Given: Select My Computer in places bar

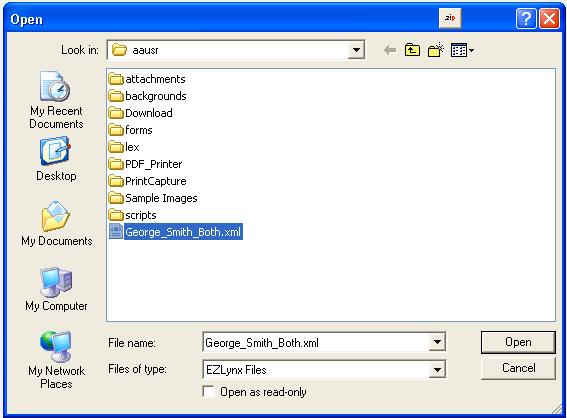Looking at the screenshot, I should coord(56,289).
